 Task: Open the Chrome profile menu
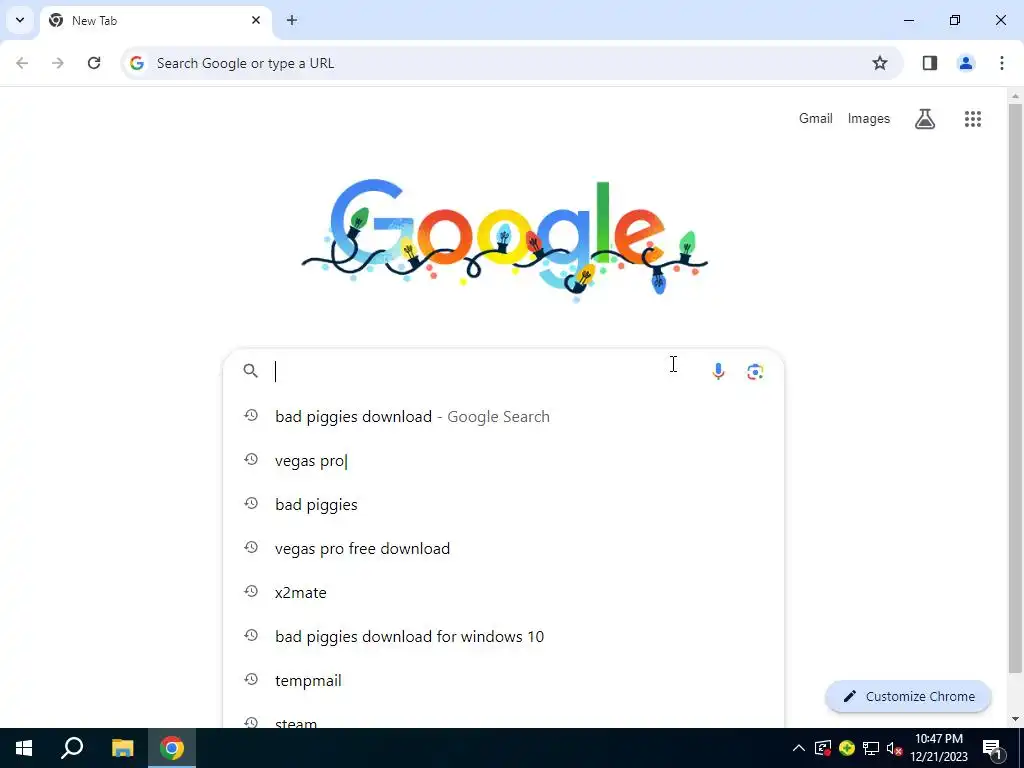(x=966, y=63)
